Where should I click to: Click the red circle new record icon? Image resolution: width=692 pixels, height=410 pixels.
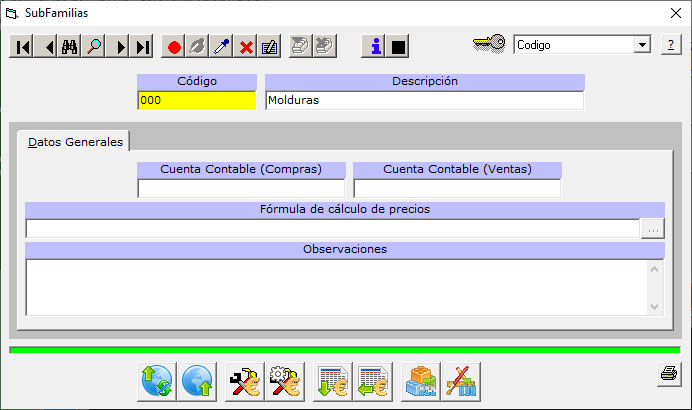(174, 47)
